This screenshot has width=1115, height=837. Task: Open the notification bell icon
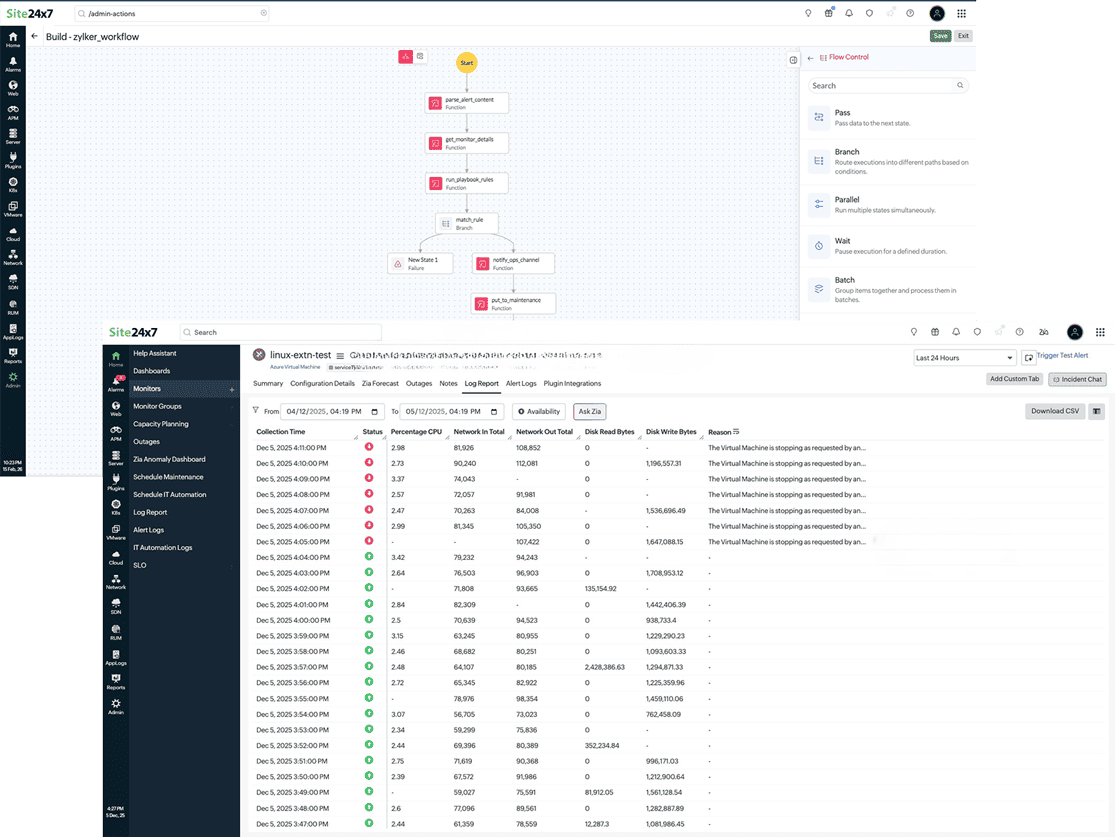[956, 332]
